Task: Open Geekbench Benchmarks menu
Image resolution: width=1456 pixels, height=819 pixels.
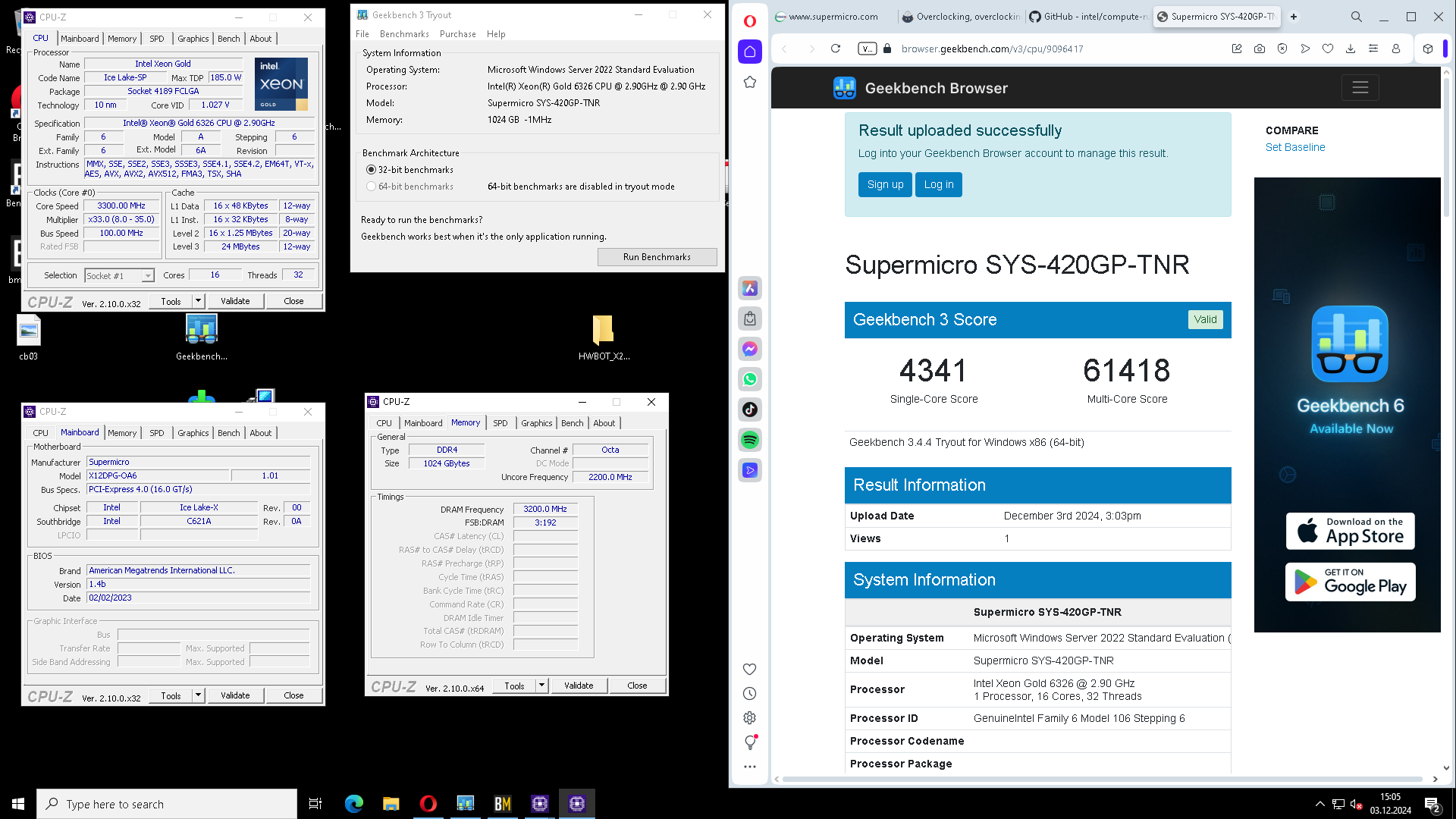Action: [404, 34]
